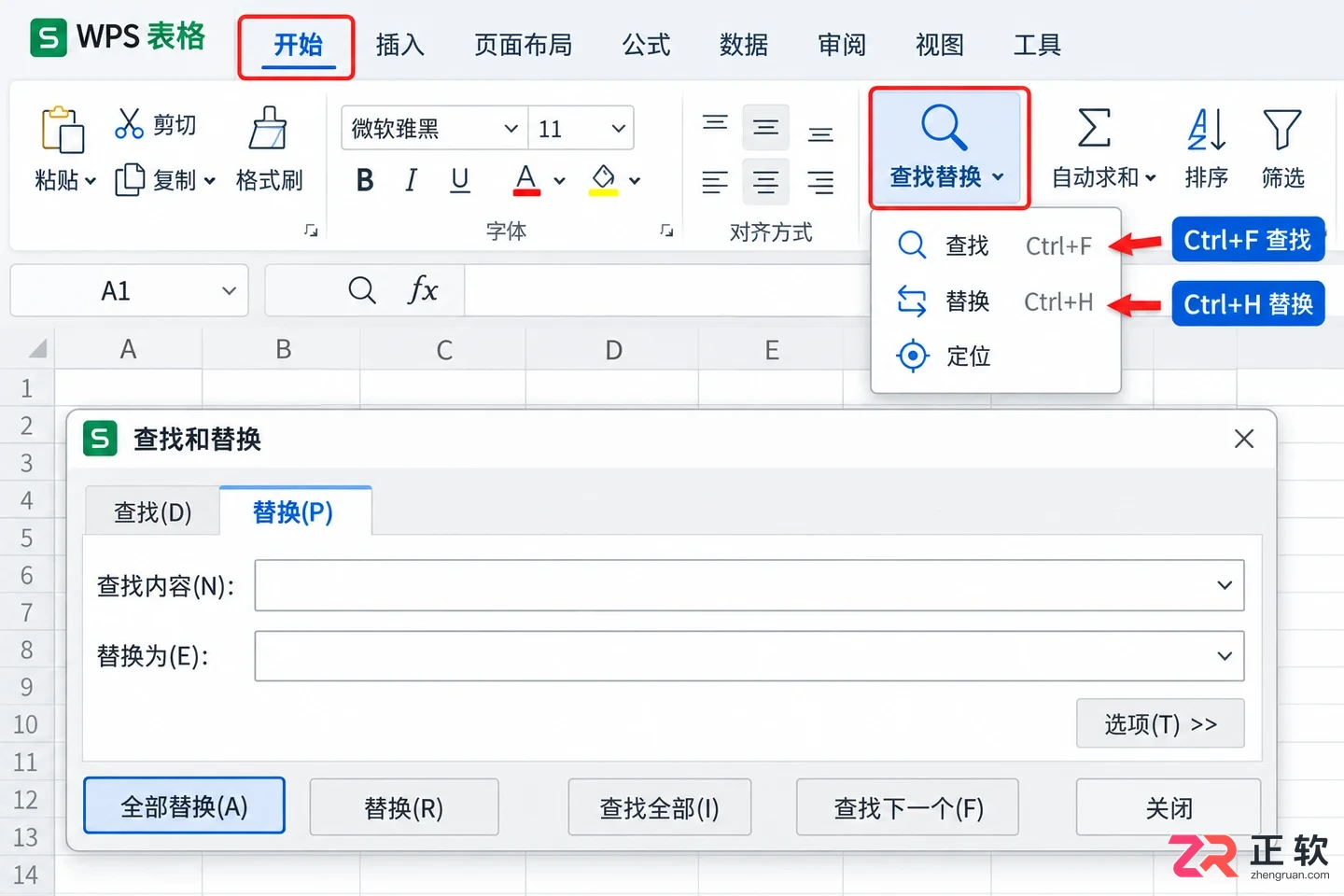Viewport: 1344px width, 896px height.
Task: Click the 全部替换(A) button
Action: click(x=184, y=805)
